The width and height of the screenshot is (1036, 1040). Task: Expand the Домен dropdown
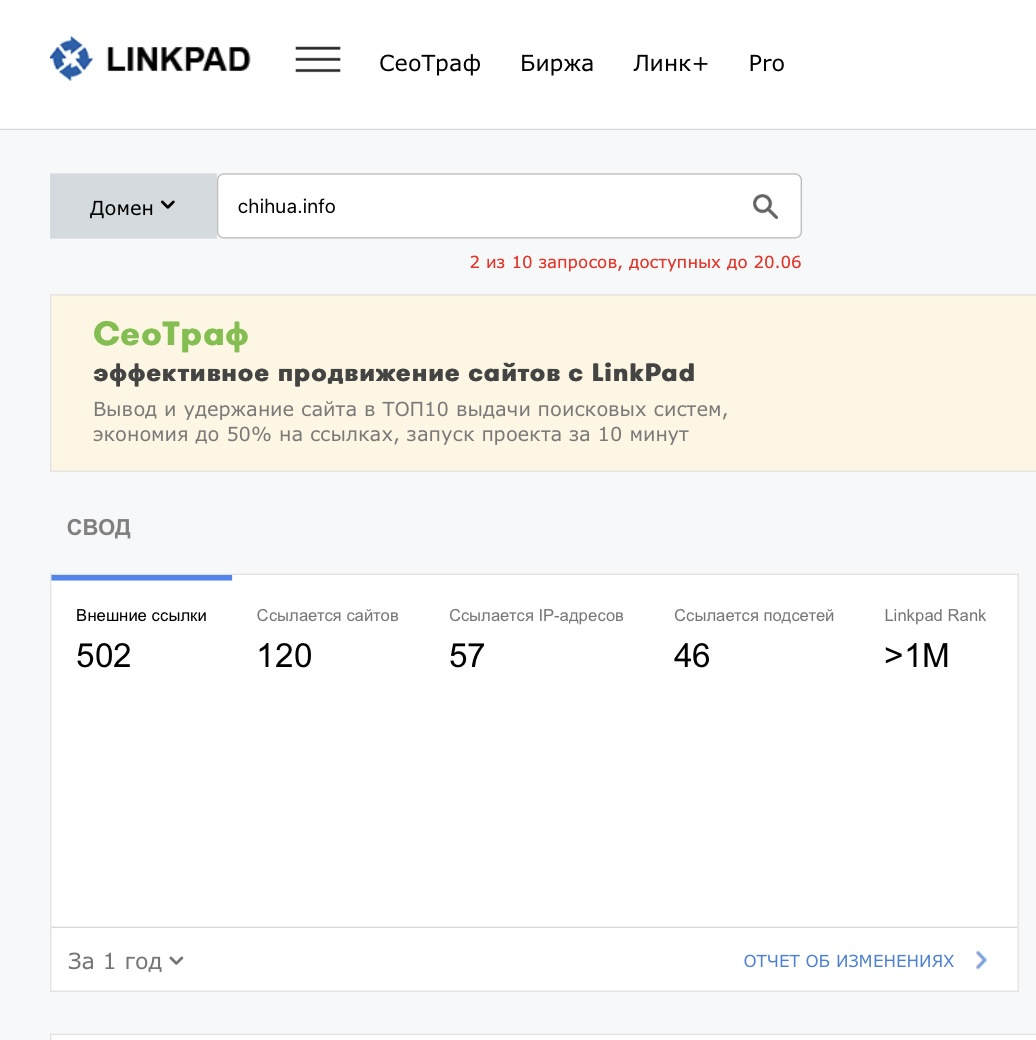(133, 206)
